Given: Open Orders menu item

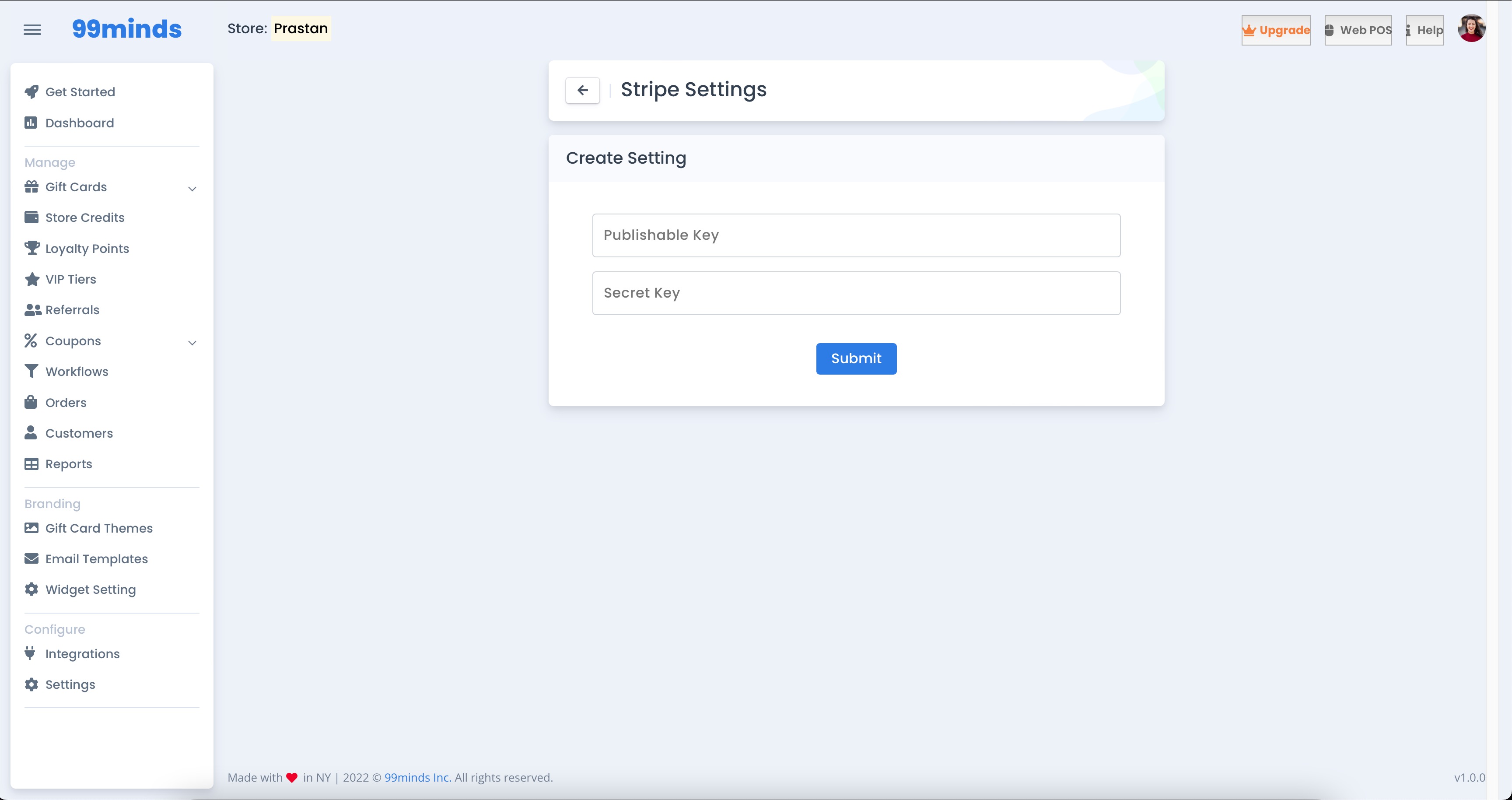Looking at the screenshot, I should [x=66, y=402].
